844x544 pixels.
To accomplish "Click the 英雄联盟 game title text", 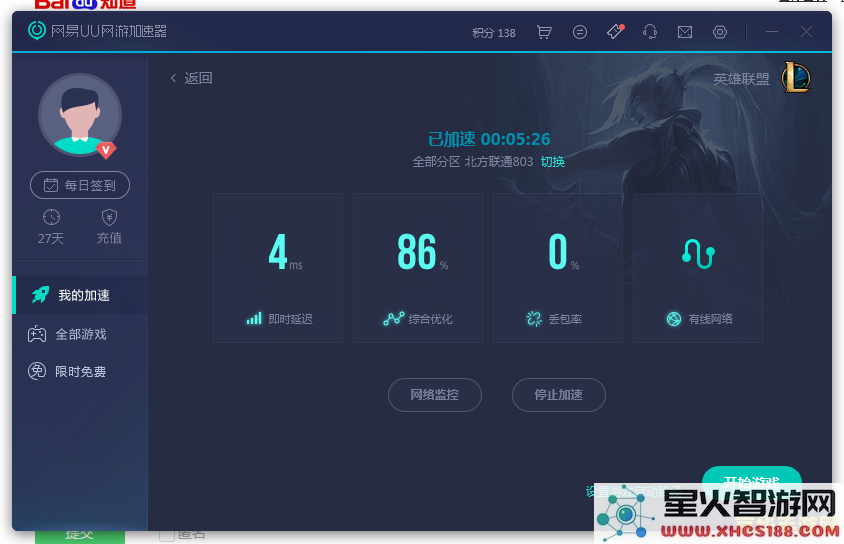I will click(741, 79).
